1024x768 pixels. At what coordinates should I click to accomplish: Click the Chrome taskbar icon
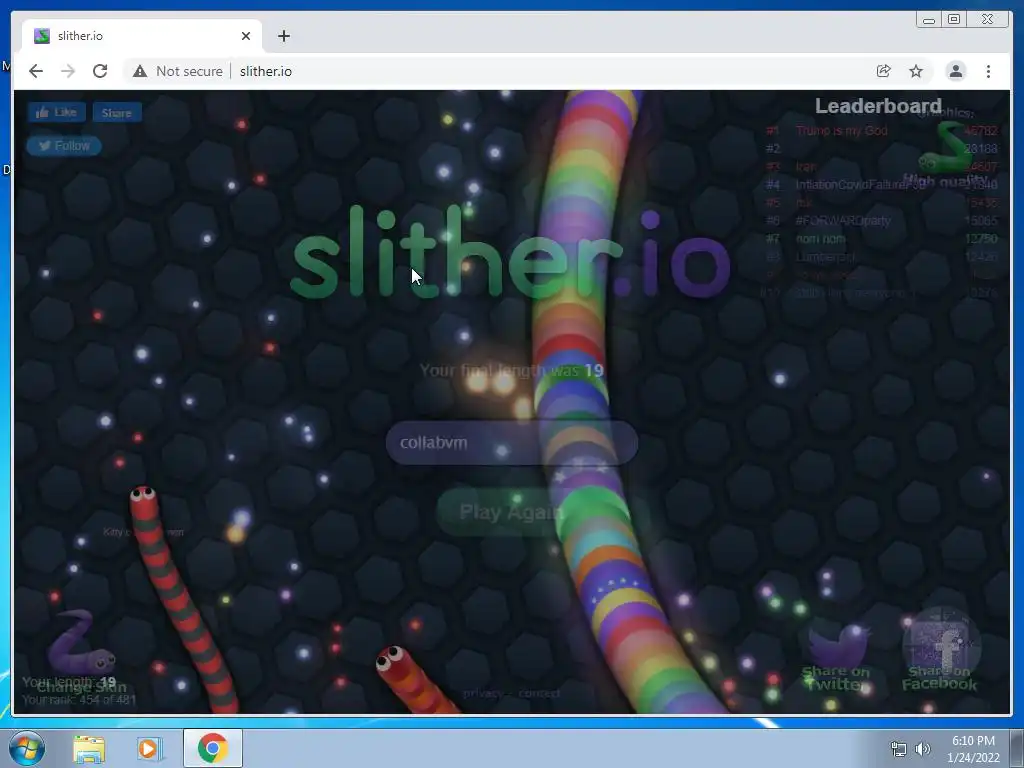click(x=213, y=748)
